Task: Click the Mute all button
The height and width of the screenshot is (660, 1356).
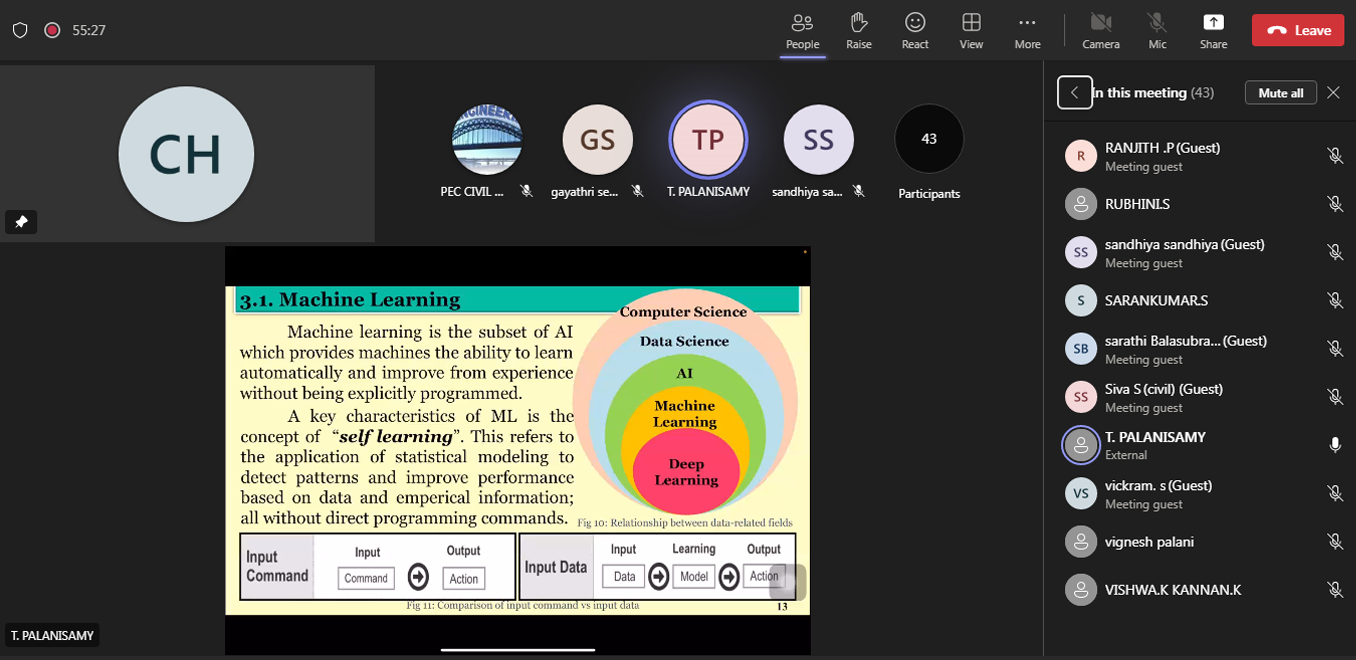Action: coord(1280,93)
